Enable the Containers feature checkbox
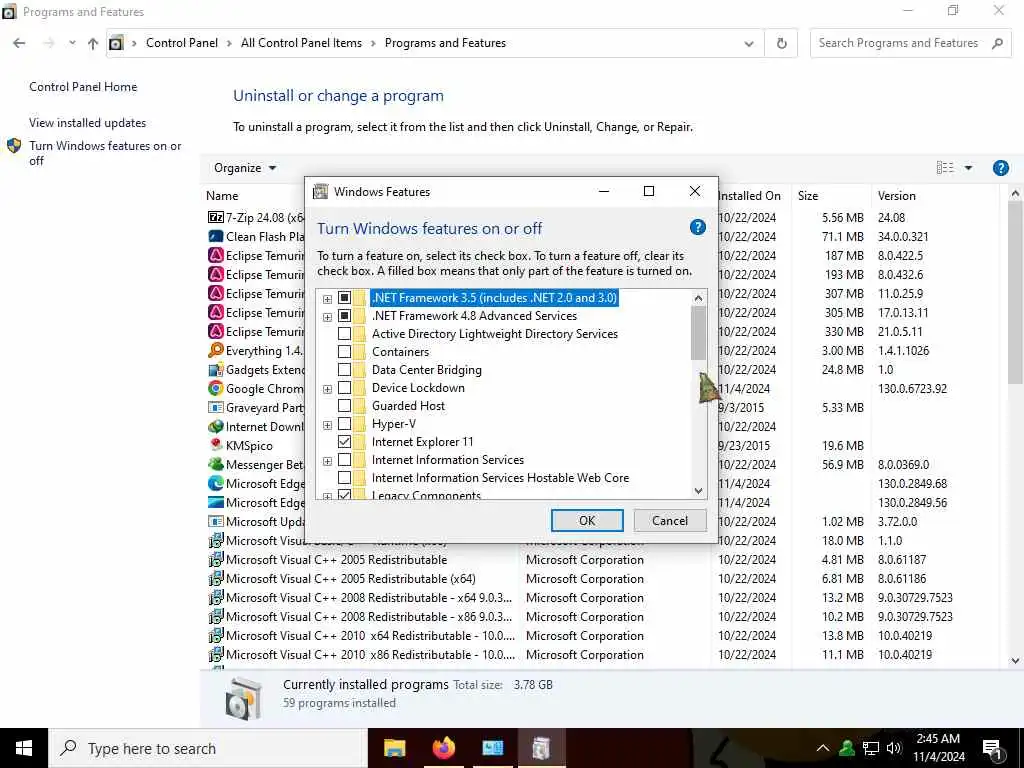The height and width of the screenshot is (768, 1024). point(344,352)
